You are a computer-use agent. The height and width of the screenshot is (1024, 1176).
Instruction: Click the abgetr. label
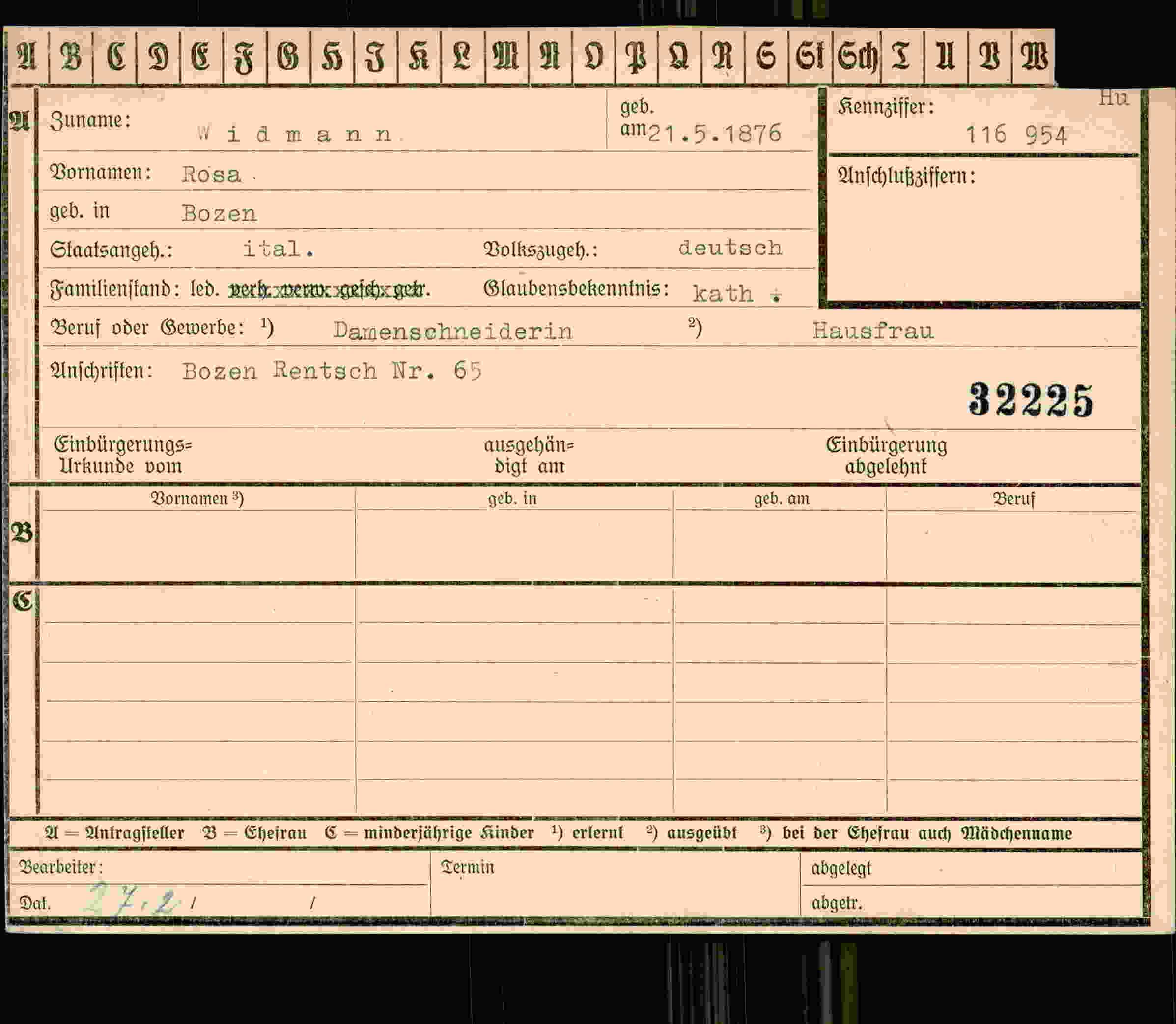[837, 903]
